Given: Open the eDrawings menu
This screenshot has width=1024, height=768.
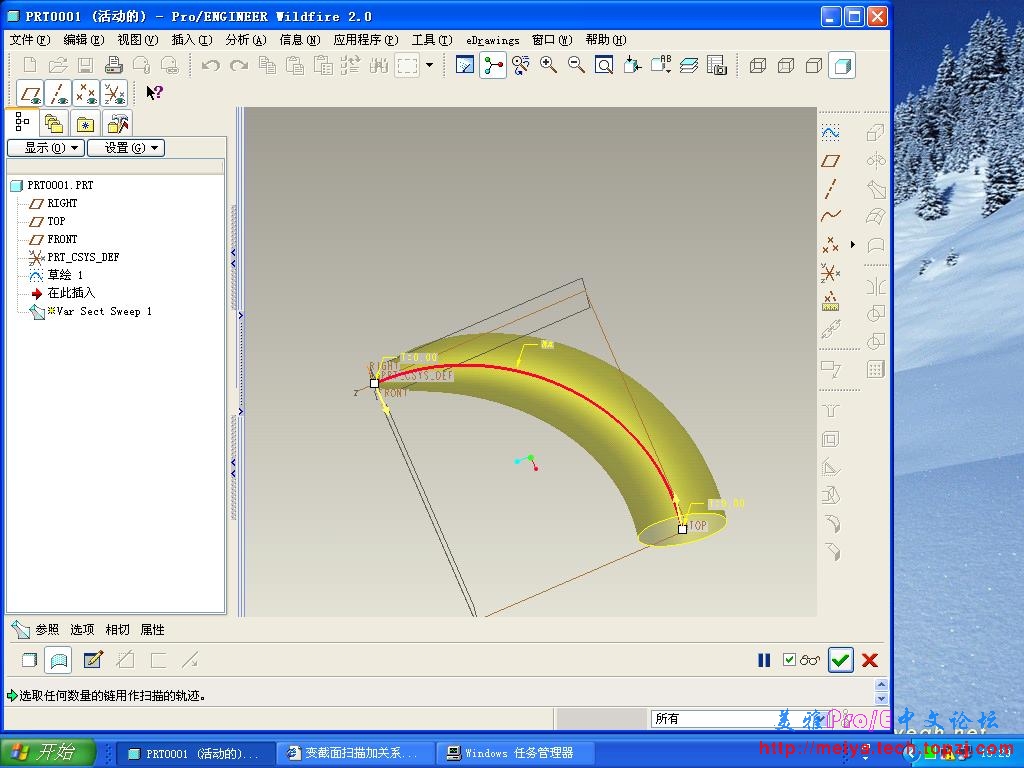Looking at the screenshot, I should coord(492,40).
